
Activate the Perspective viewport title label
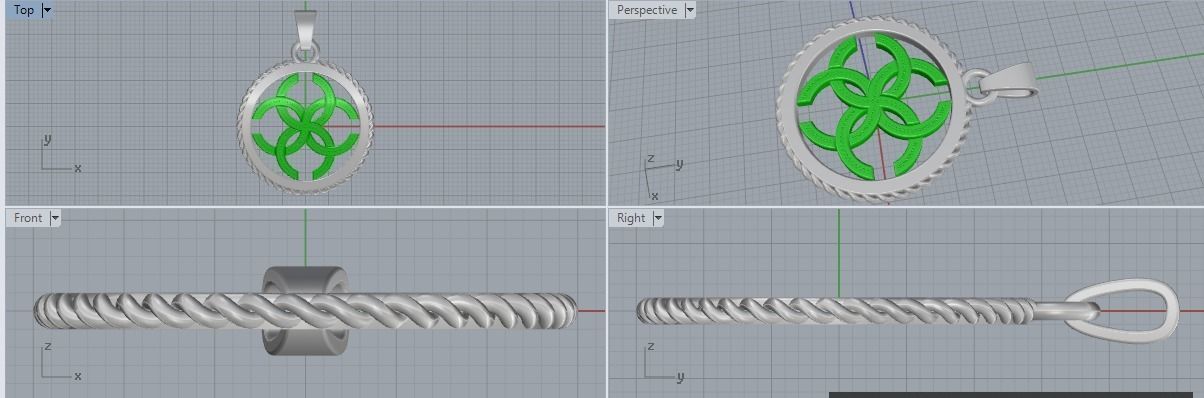pos(646,10)
